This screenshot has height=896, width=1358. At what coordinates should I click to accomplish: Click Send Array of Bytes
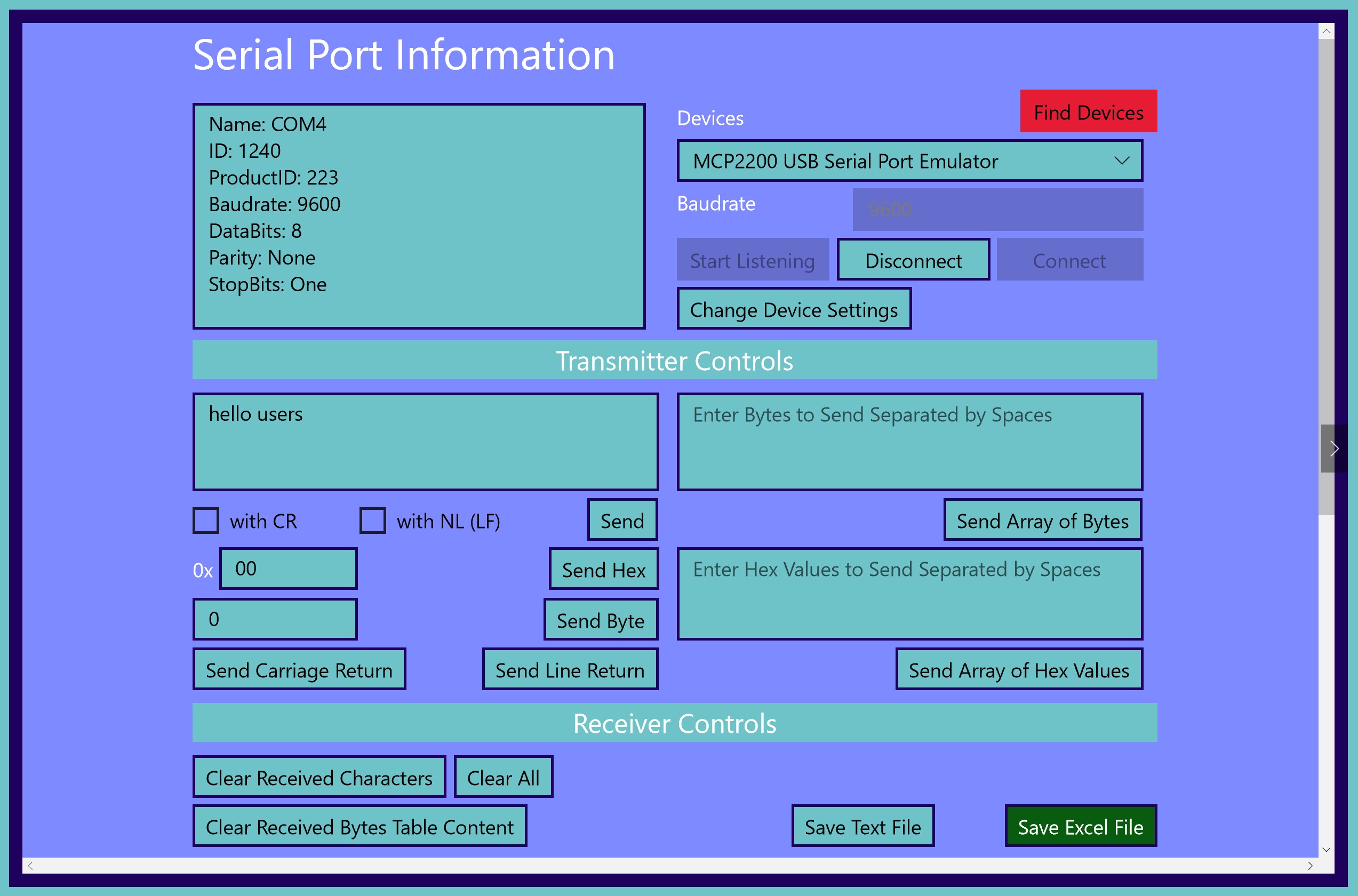pyautogui.click(x=1042, y=521)
